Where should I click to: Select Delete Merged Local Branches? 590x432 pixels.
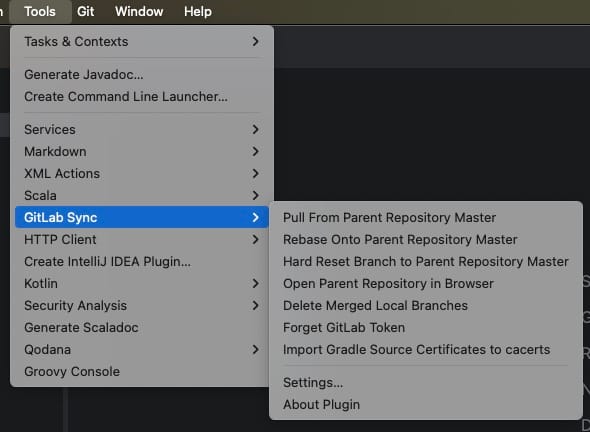click(426, 306)
